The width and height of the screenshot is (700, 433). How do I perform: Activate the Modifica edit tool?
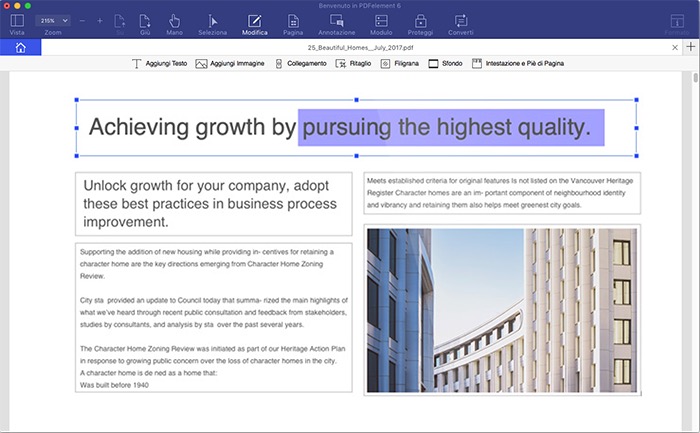pos(254,25)
